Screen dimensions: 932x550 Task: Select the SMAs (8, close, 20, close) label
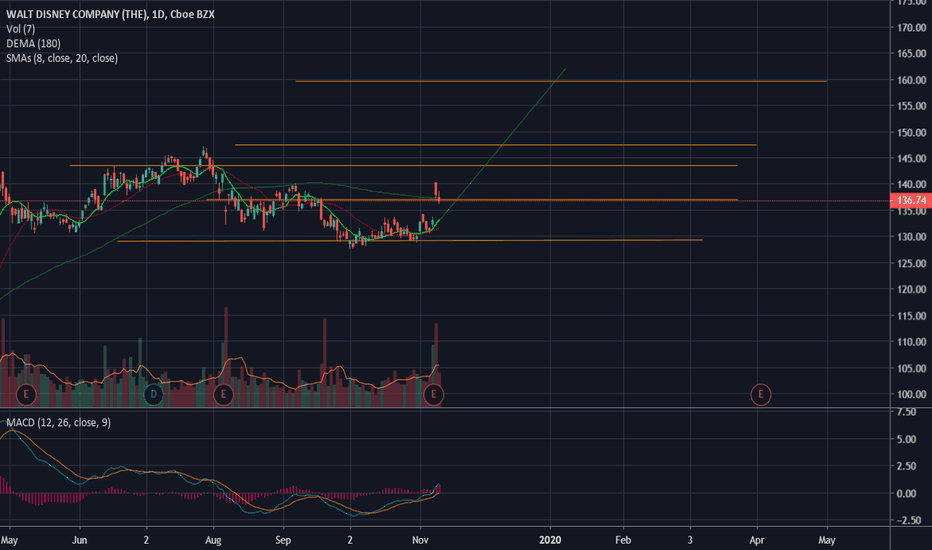click(62, 58)
